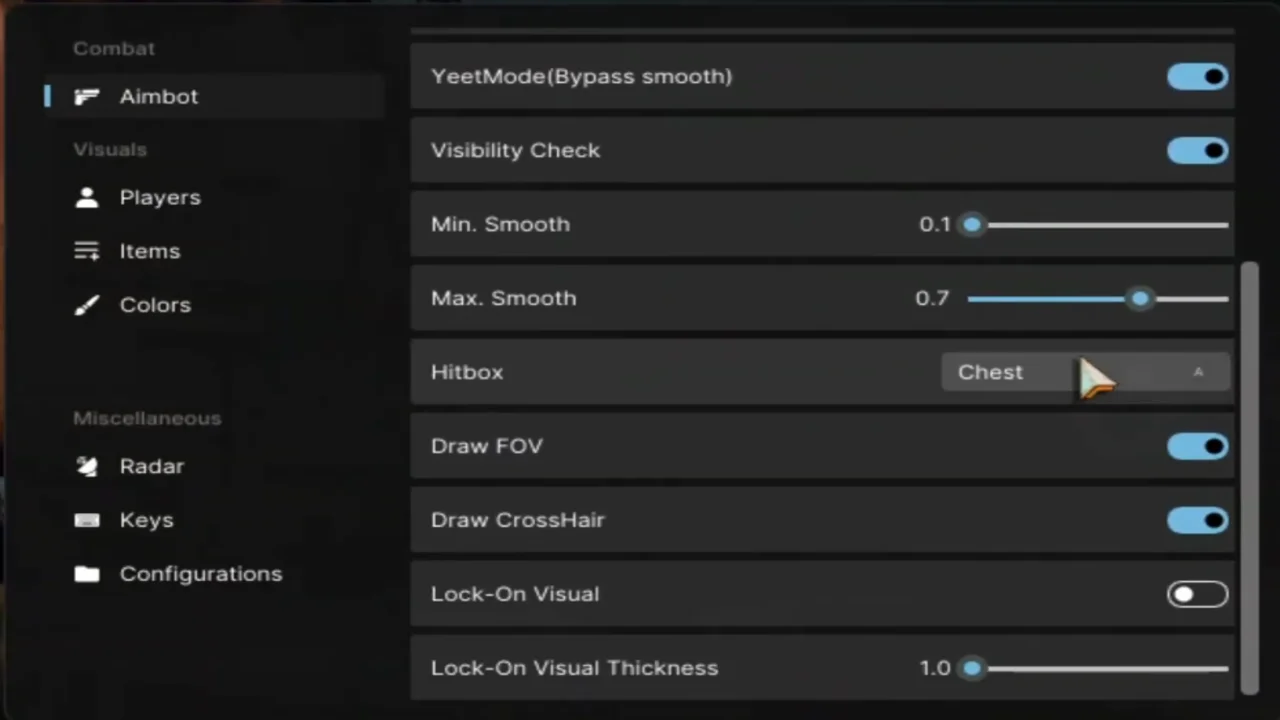Enable the Lock-On Visual toggle
The image size is (1280, 720).
(1197, 594)
